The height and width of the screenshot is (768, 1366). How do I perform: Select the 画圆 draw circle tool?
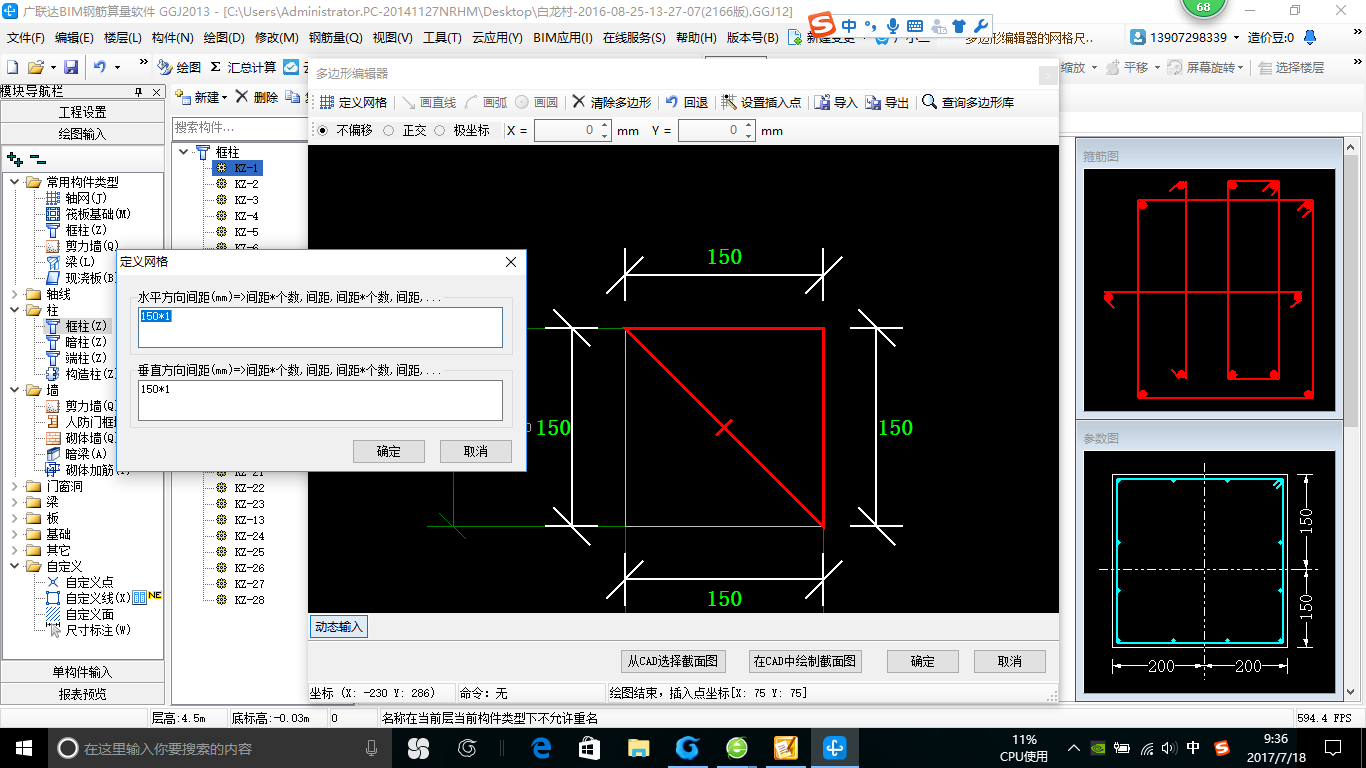(x=536, y=102)
